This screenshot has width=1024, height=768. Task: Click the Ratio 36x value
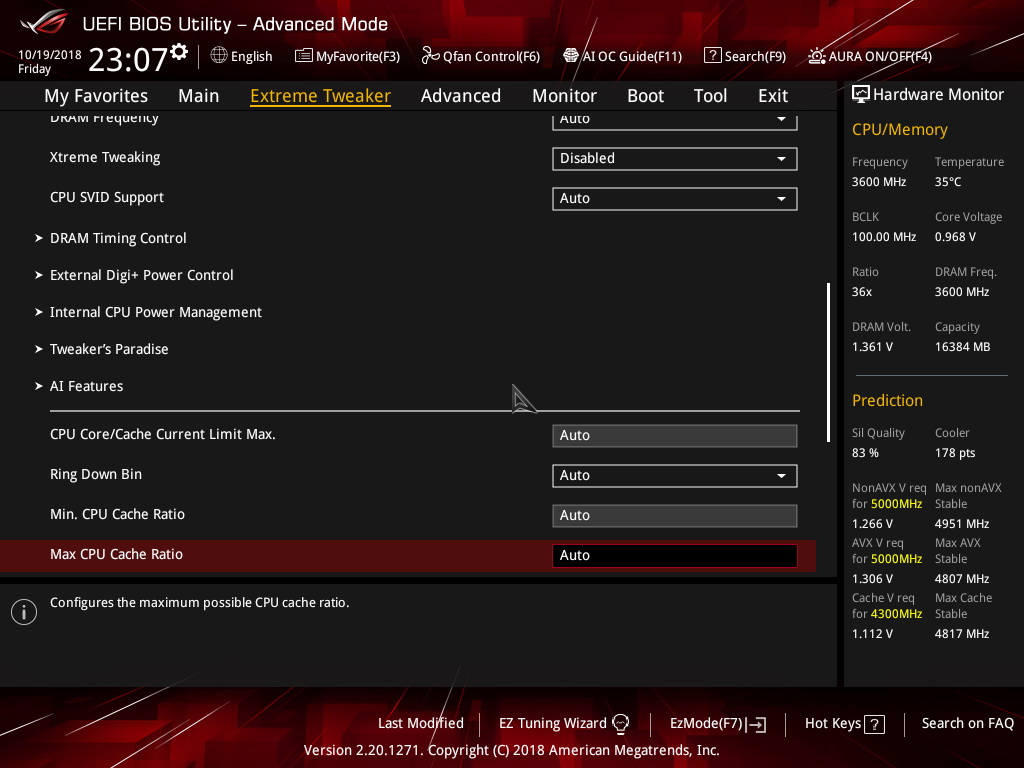[862, 292]
